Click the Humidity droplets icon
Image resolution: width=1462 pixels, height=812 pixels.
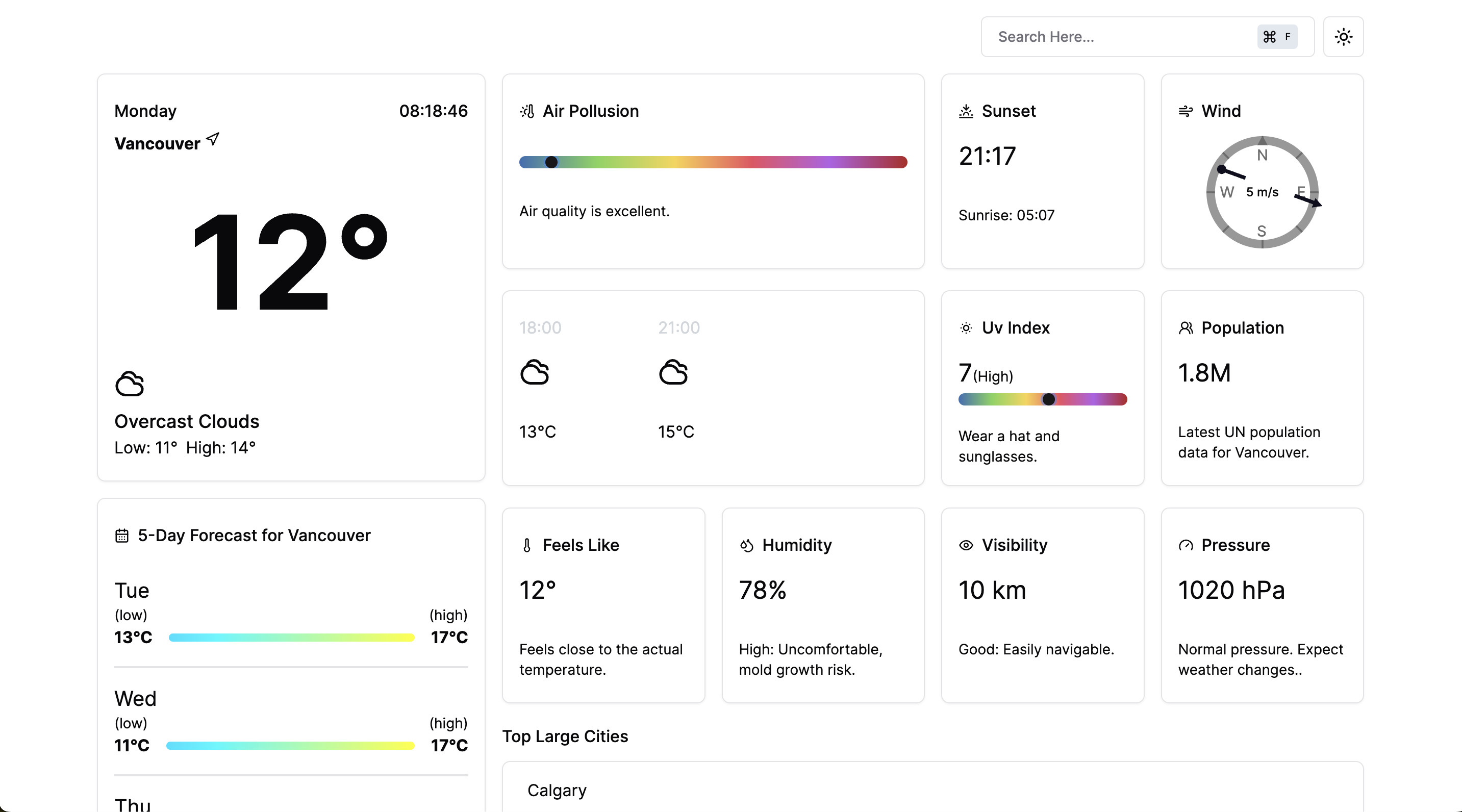[746, 545]
